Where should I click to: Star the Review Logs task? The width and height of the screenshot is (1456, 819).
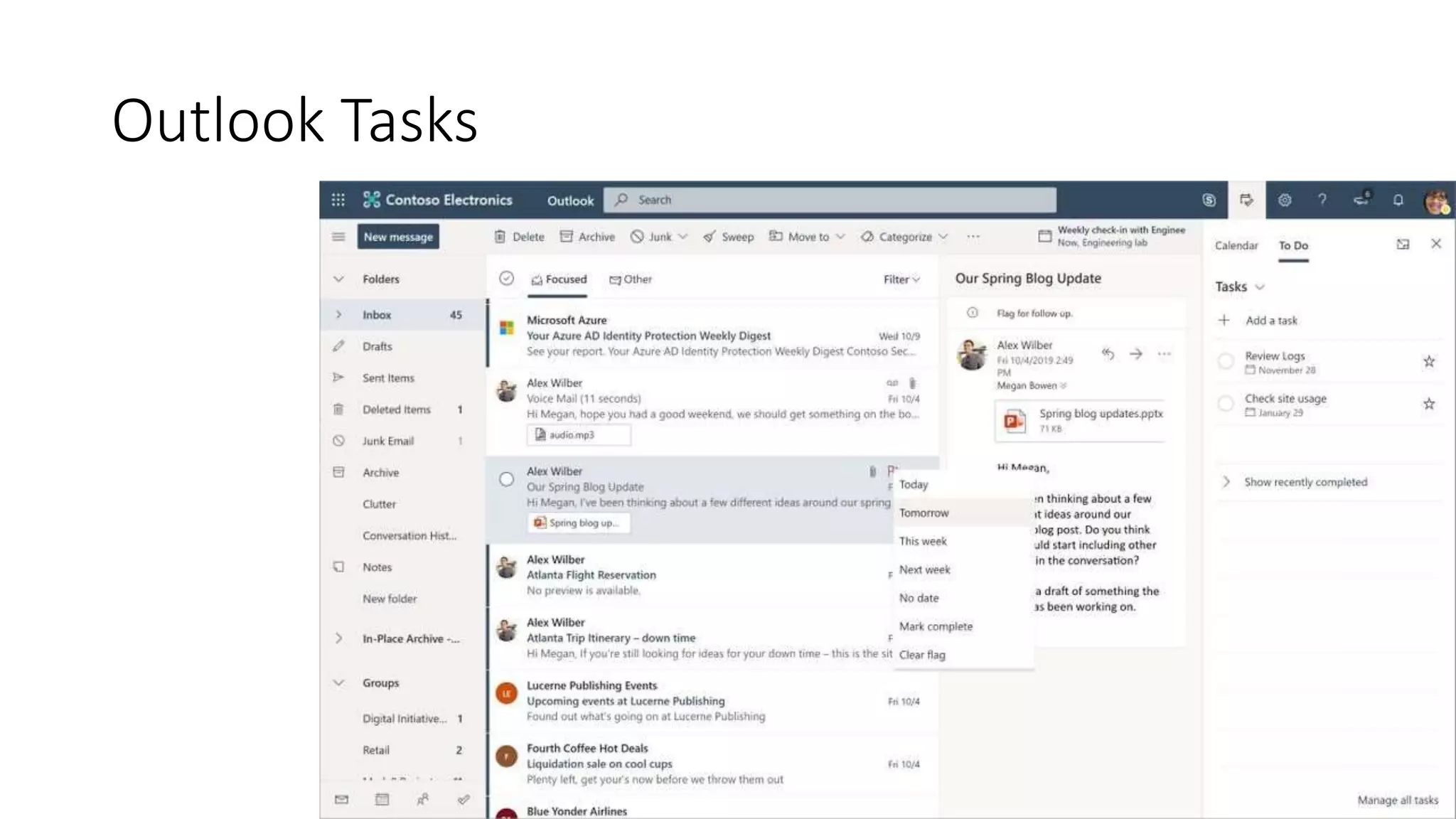click(1429, 362)
